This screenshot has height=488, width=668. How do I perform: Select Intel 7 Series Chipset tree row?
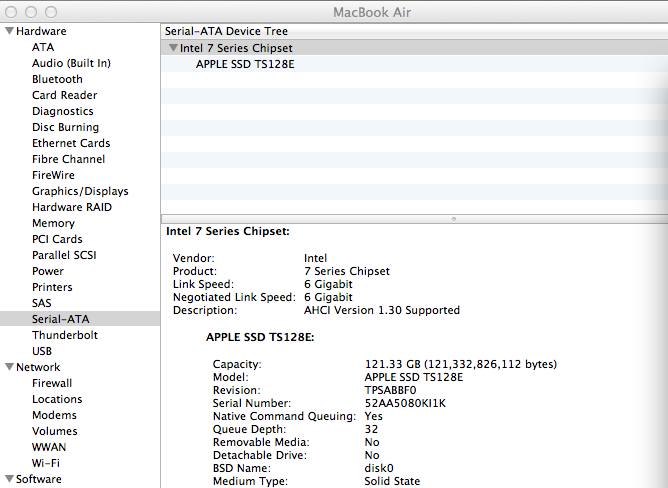click(415, 48)
